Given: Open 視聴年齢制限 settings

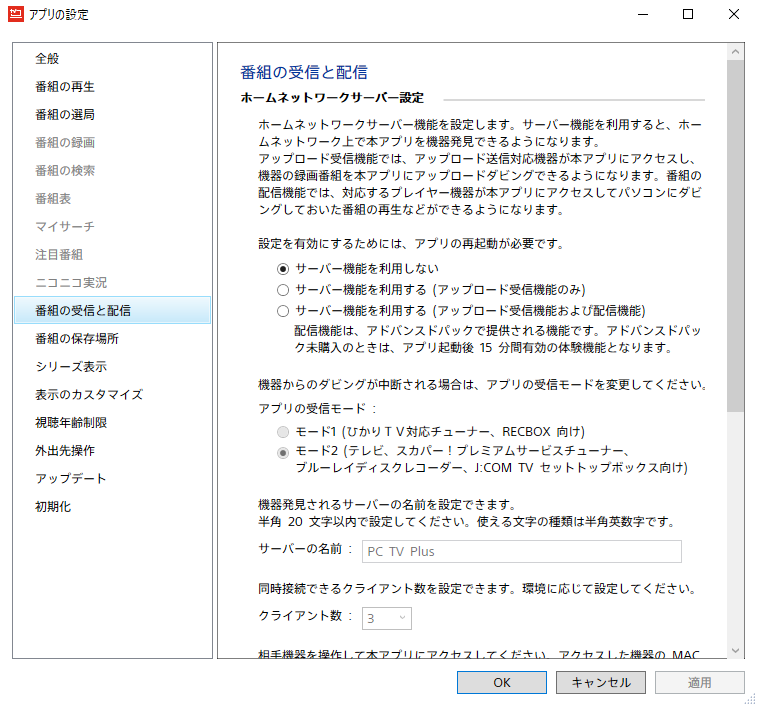Looking at the screenshot, I should point(70,423).
